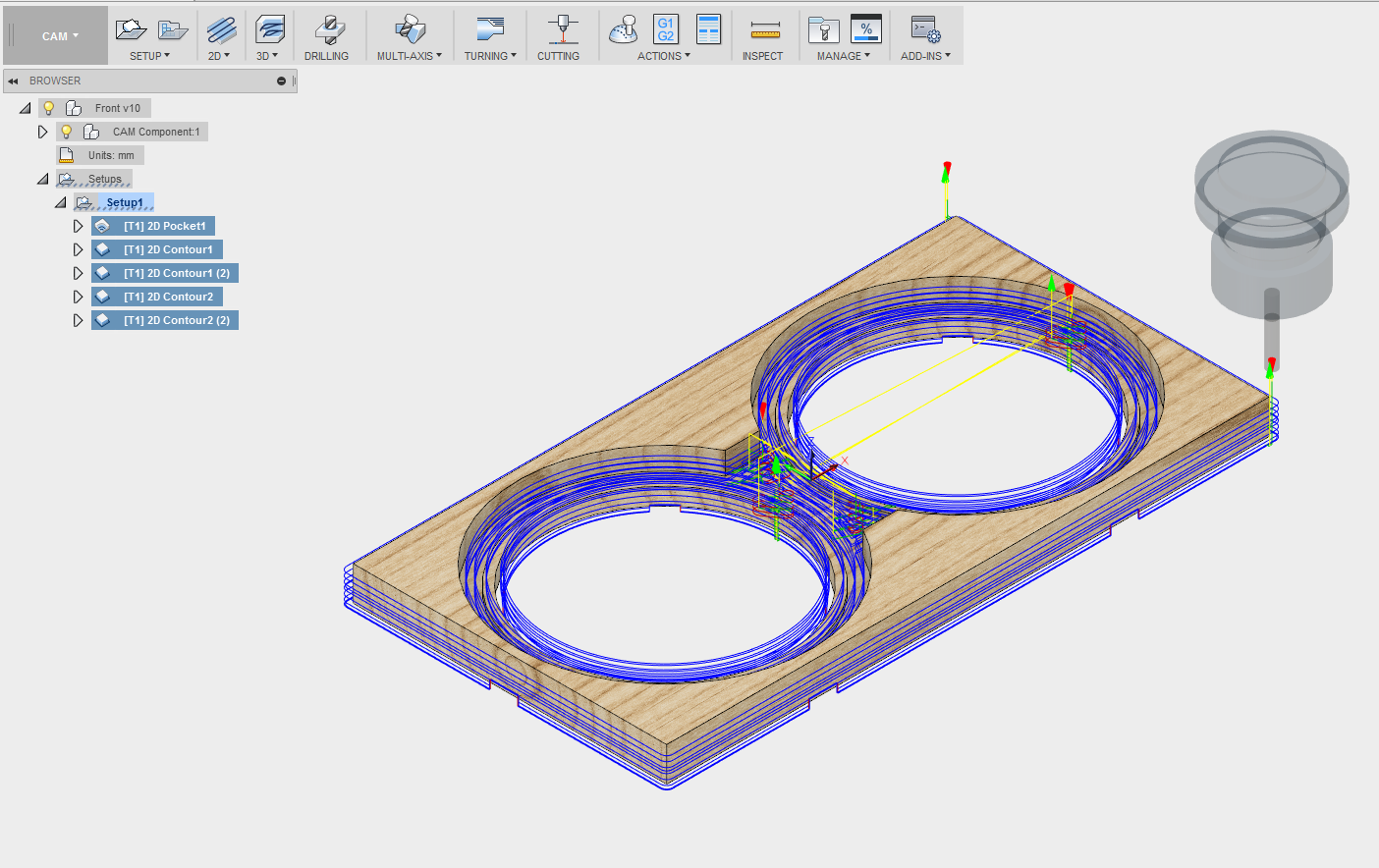Viewport: 1379px width, 868px height.
Task: Open the Actions G1 G2 icon
Action: 665,29
